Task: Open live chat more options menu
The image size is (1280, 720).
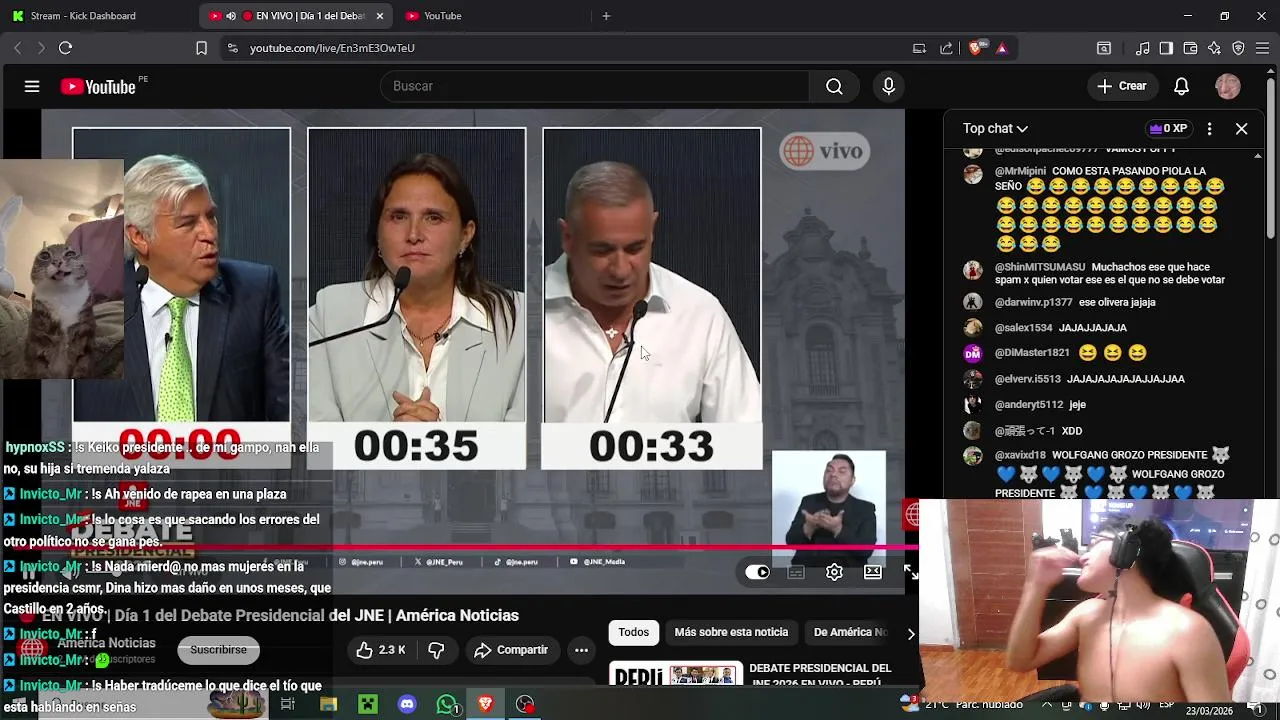Action: (x=1209, y=128)
